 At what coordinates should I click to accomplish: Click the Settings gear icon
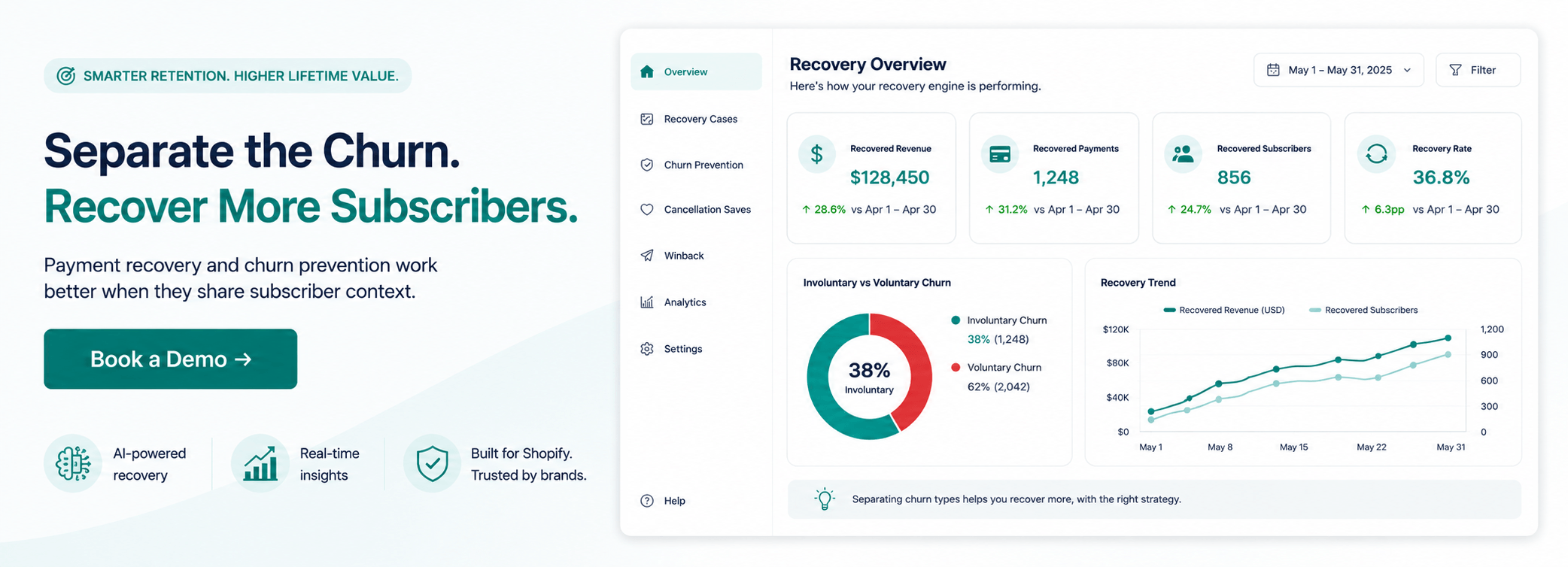tap(647, 349)
